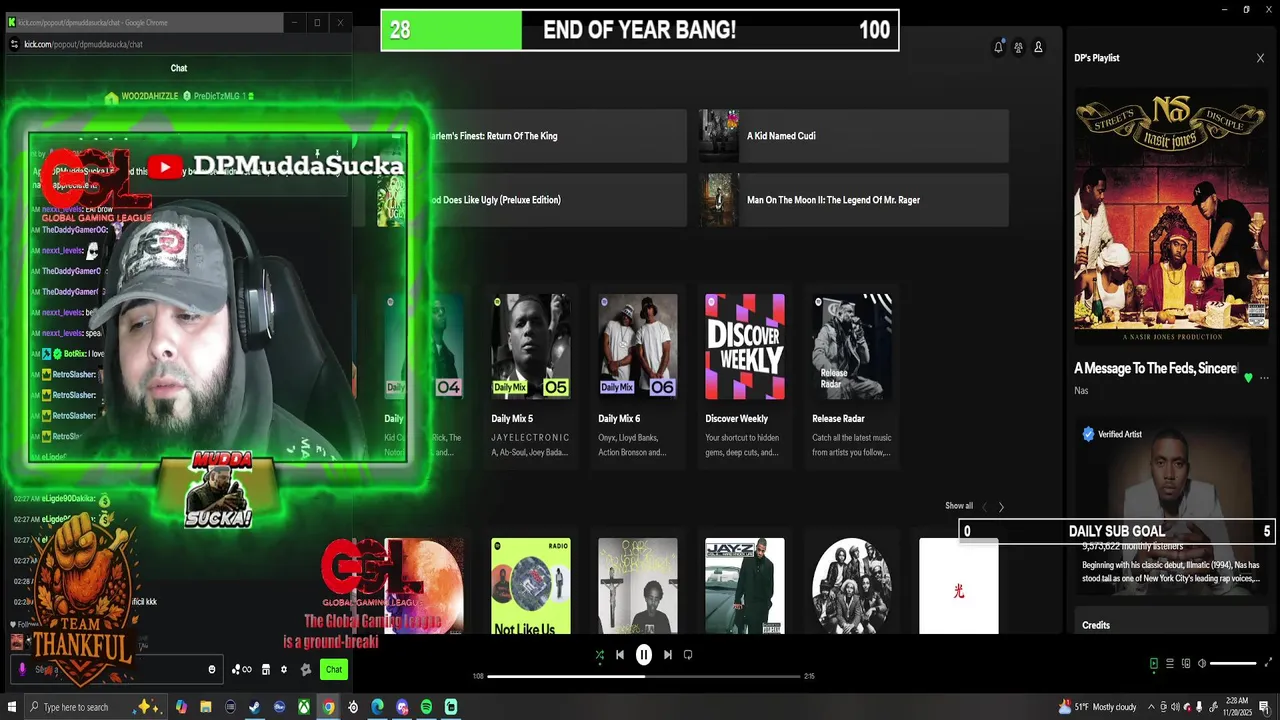Open system tray volume icon
The width and height of the screenshot is (1280, 720).
1175,707
